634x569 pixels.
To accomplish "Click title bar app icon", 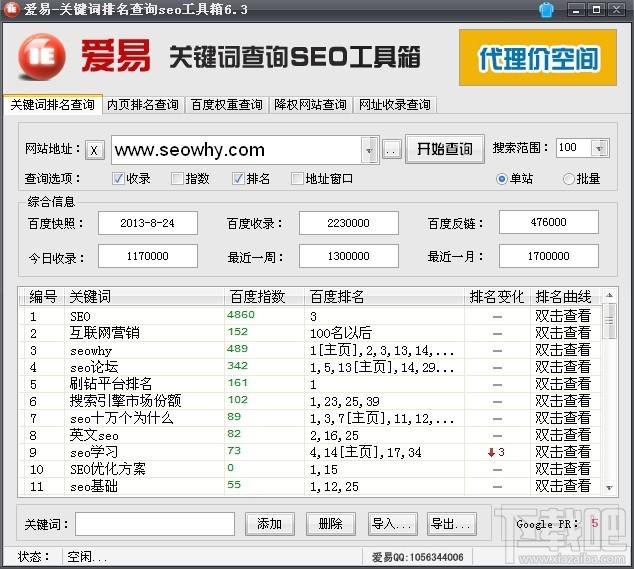I will pyautogui.click(x=11, y=8).
